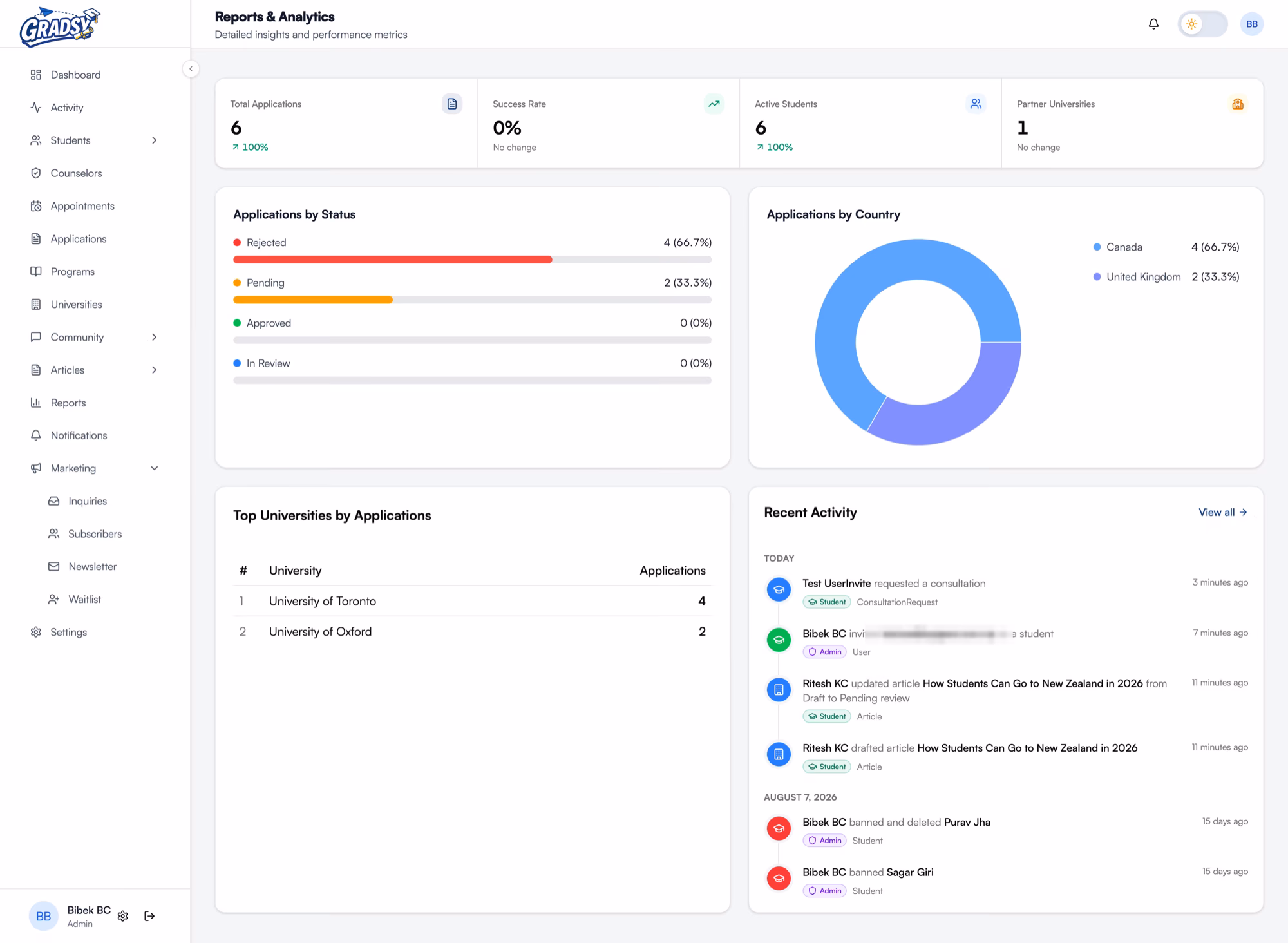Expand the Students submenu chevron
Screen dimensions: 1288x943
(154, 140)
